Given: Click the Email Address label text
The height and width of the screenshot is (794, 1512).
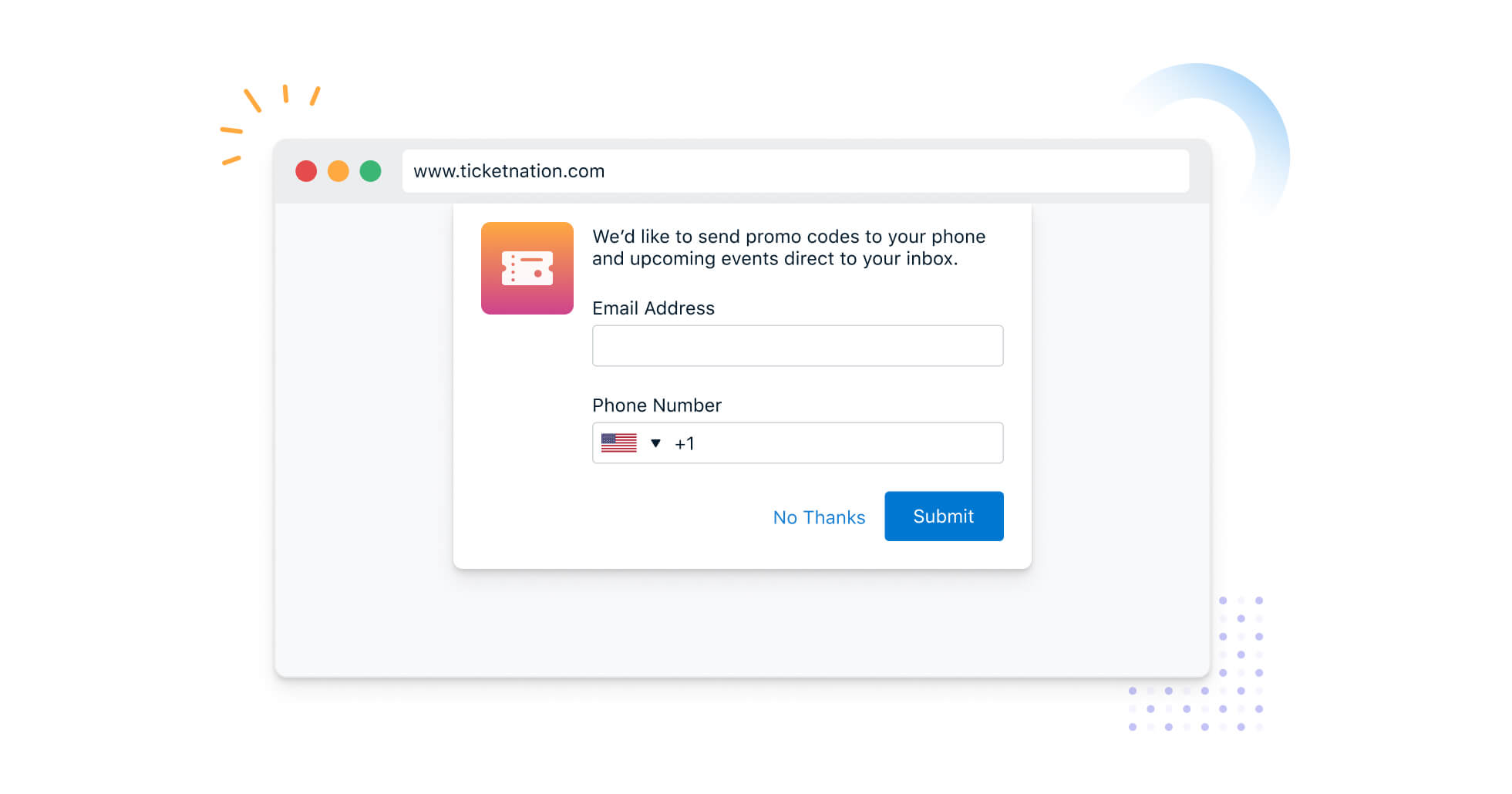Looking at the screenshot, I should (653, 308).
